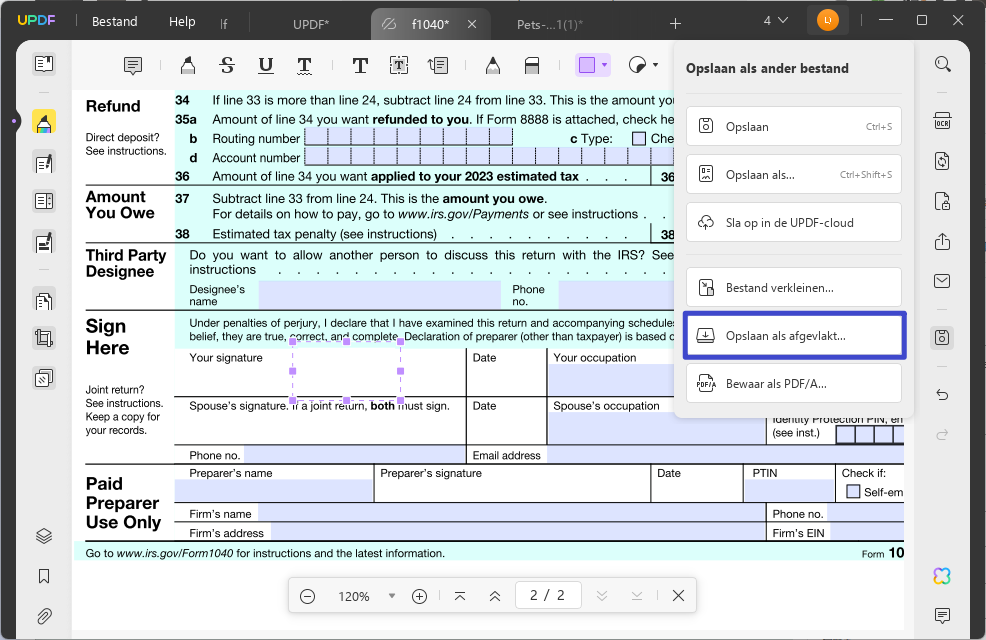Select the Pencil drawing tool
This screenshot has width=986, height=640.
493,65
